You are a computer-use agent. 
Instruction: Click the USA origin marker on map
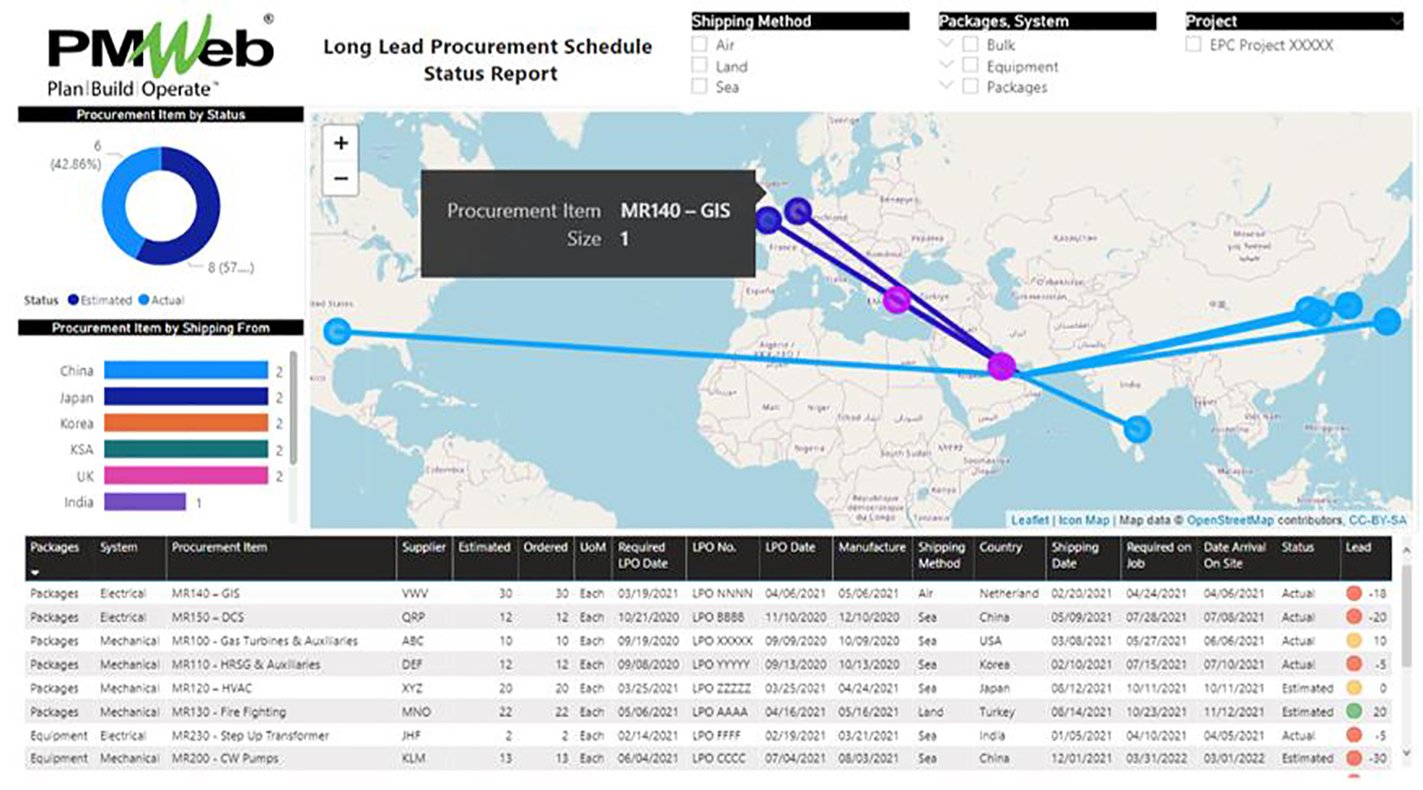(338, 331)
